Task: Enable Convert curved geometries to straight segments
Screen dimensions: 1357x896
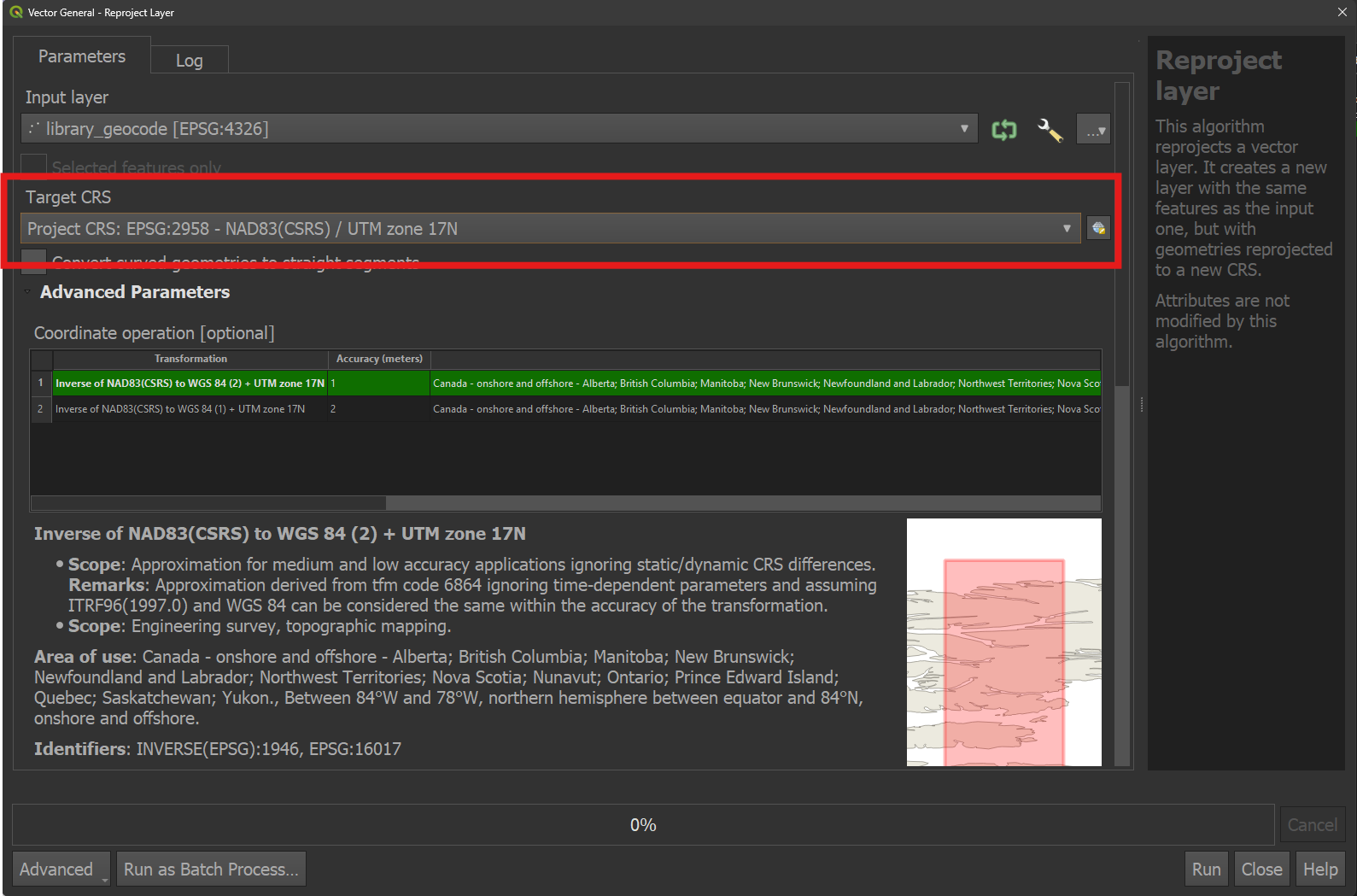Action: [33, 261]
